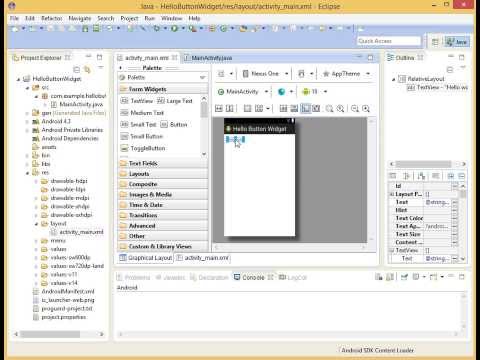Select the Button widget in Palette

tap(174, 124)
